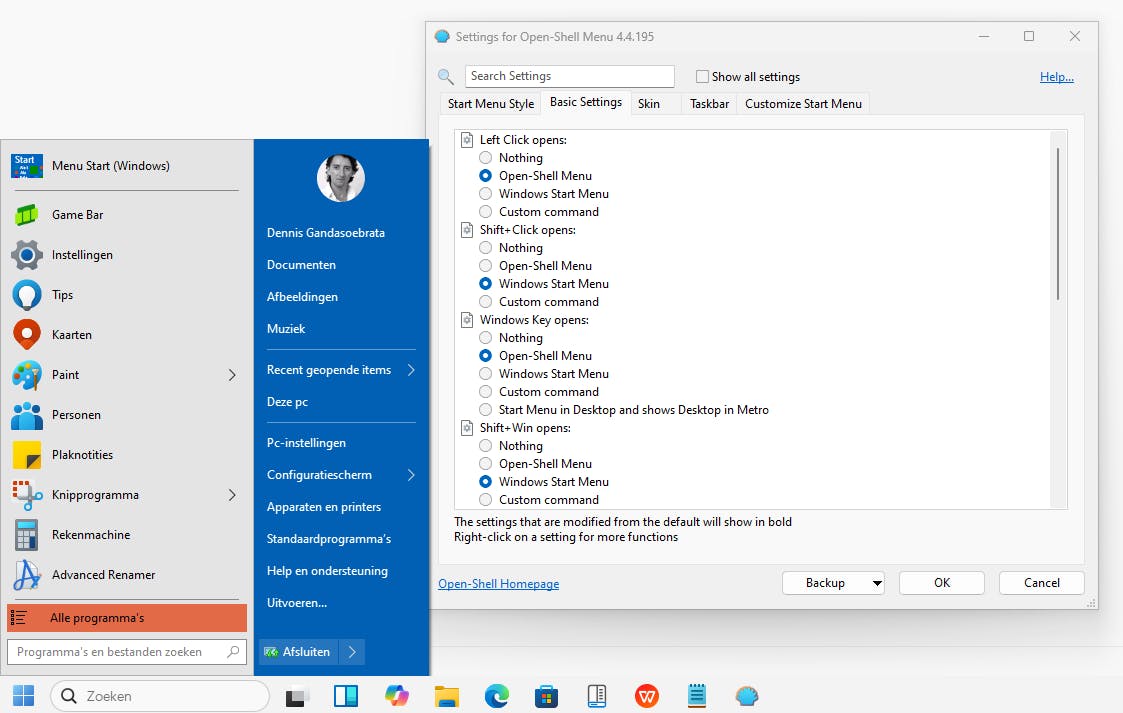Switch to the Taskbar tab
The height and width of the screenshot is (713, 1123).
[709, 104]
